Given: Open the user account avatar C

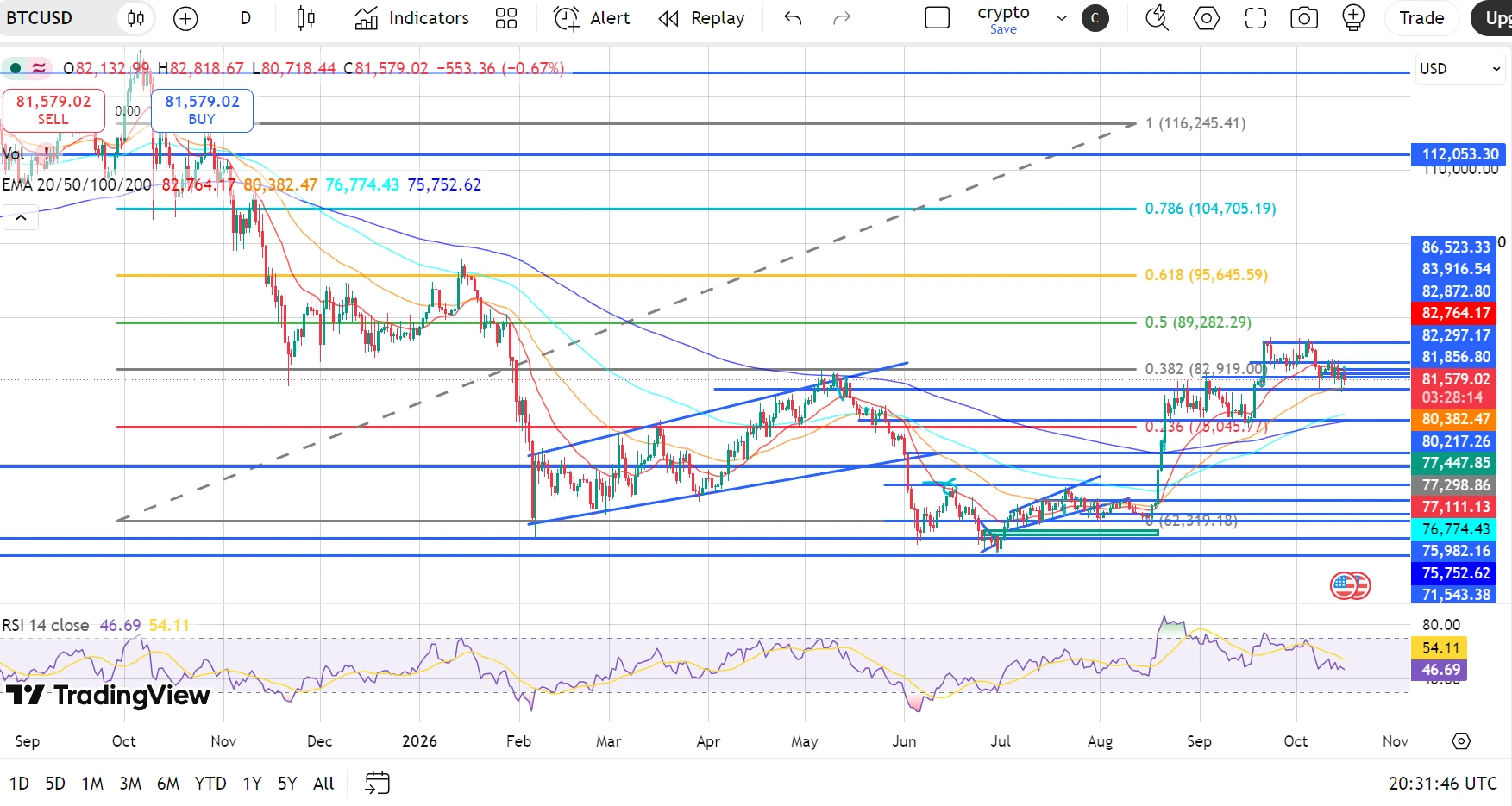Looking at the screenshot, I should [x=1095, y=18].
